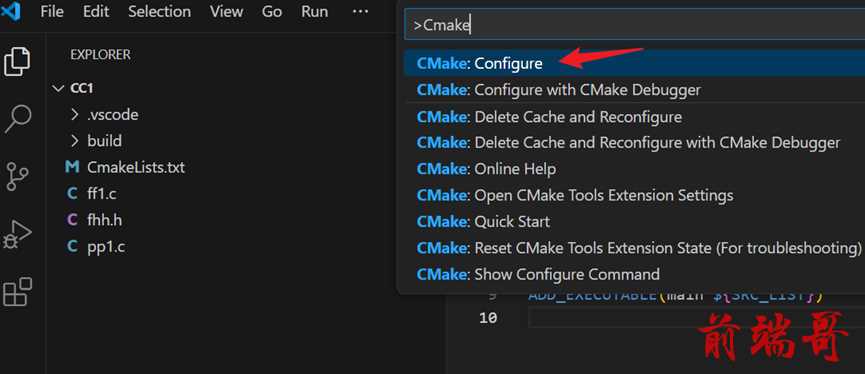The width and height of the screenshot is (865, 374).
Task: Click the CMake icon beside CmakeLists.txt
Action: [72, 167]
